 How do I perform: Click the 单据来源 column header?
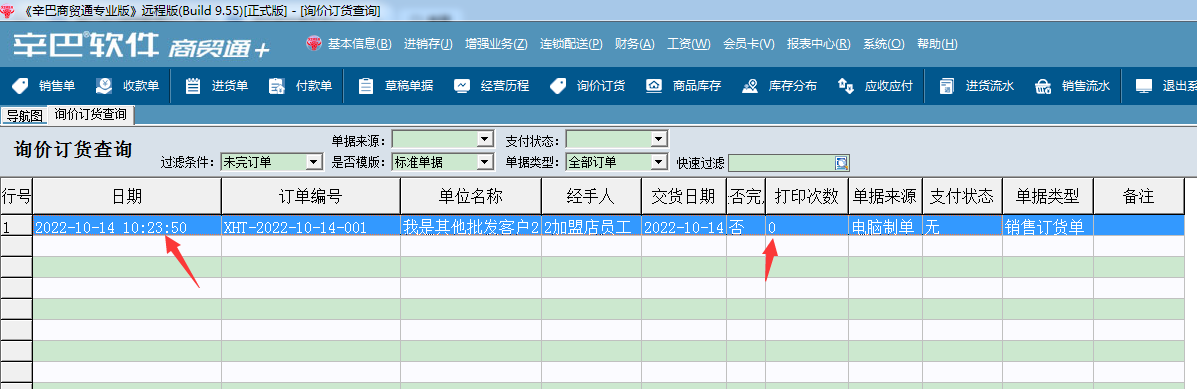pyautogui.click(x=886, y=197)
